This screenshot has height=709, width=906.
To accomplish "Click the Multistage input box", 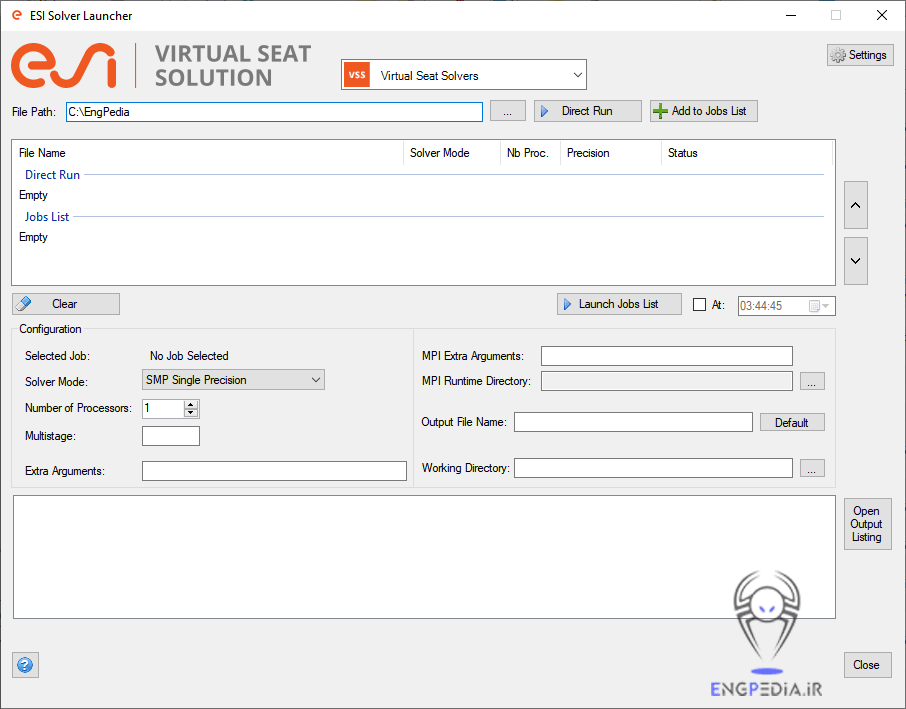I will tap(171, 436).
